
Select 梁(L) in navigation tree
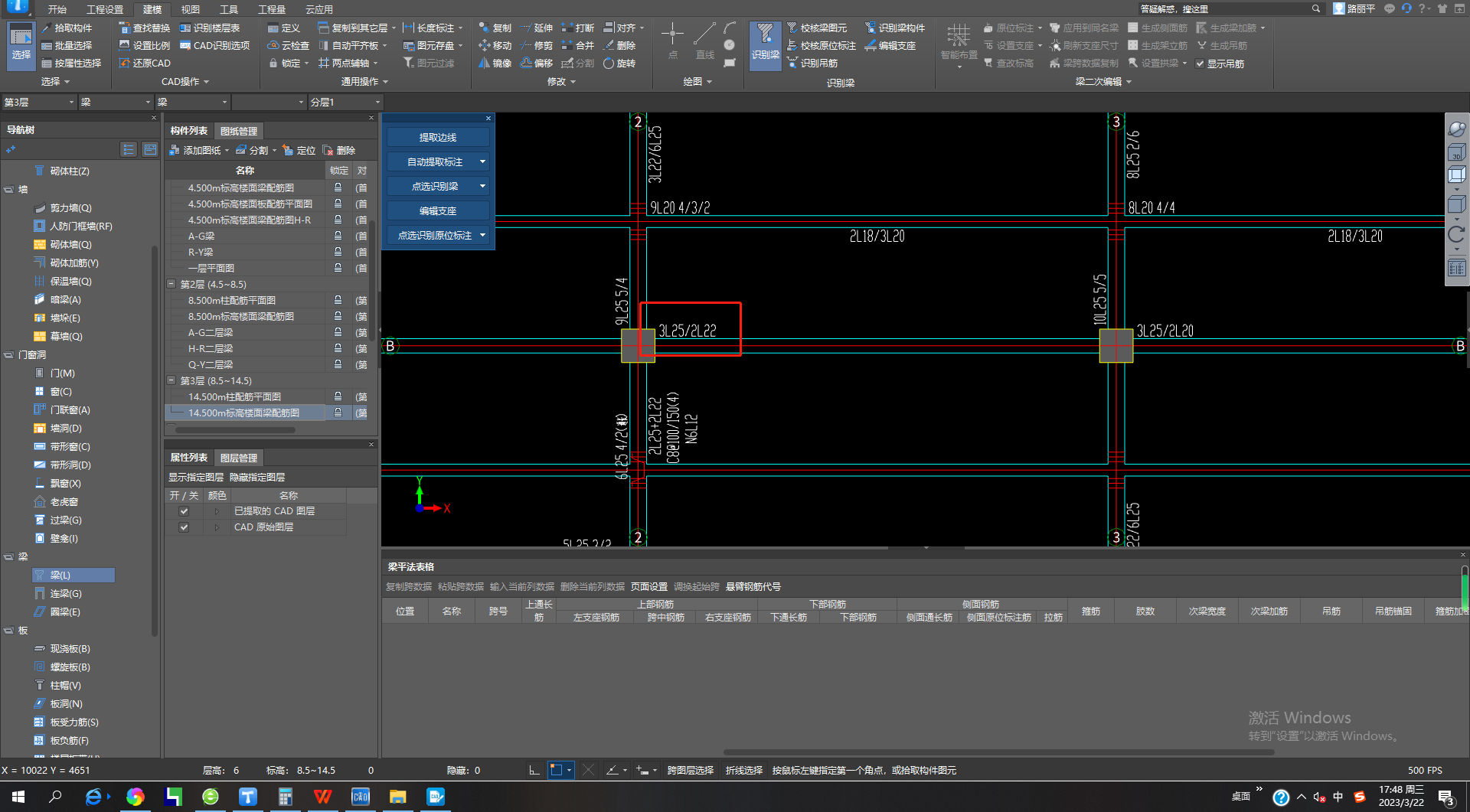coord(73,575)
